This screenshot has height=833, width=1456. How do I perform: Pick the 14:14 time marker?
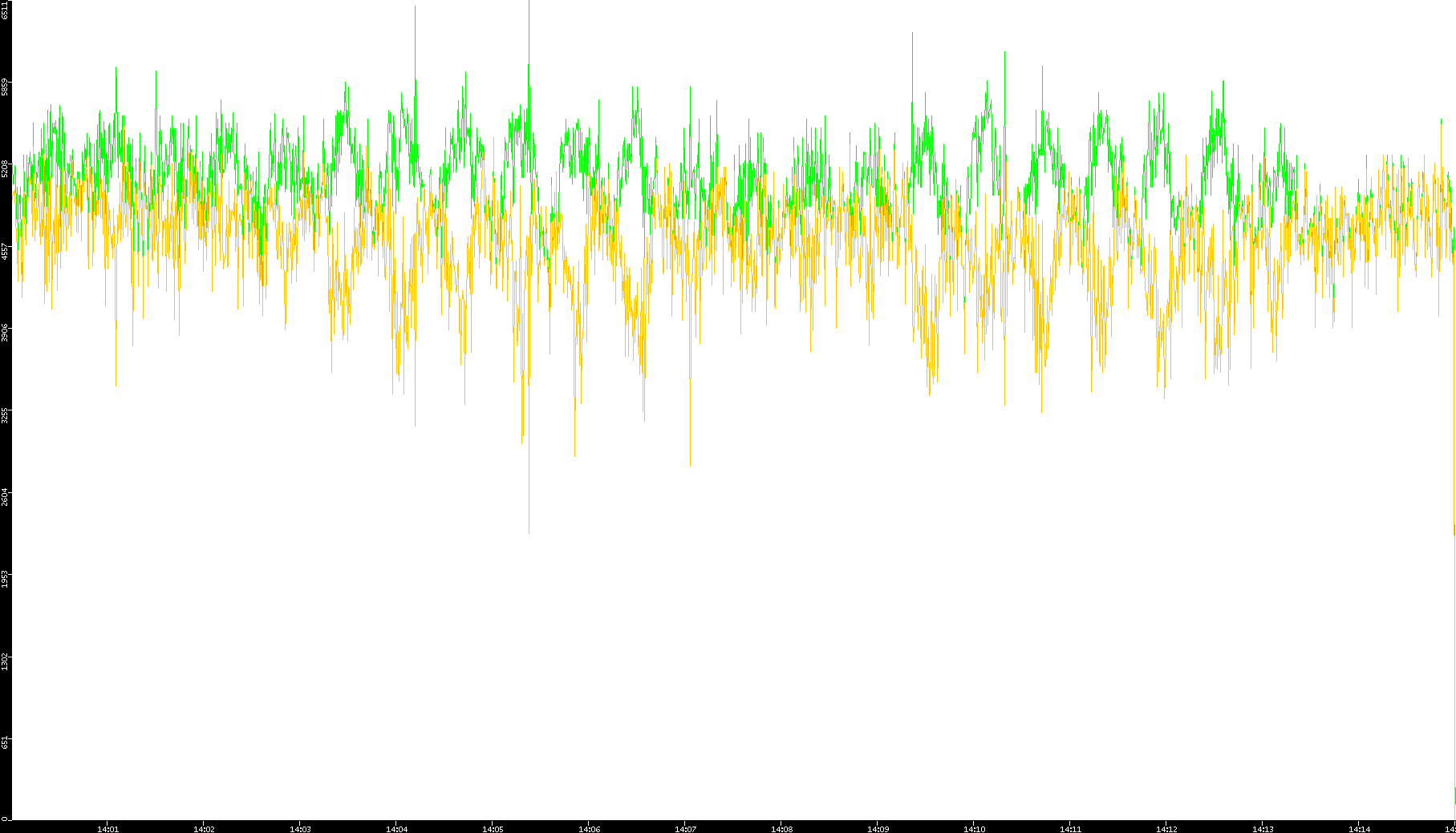1359,829
